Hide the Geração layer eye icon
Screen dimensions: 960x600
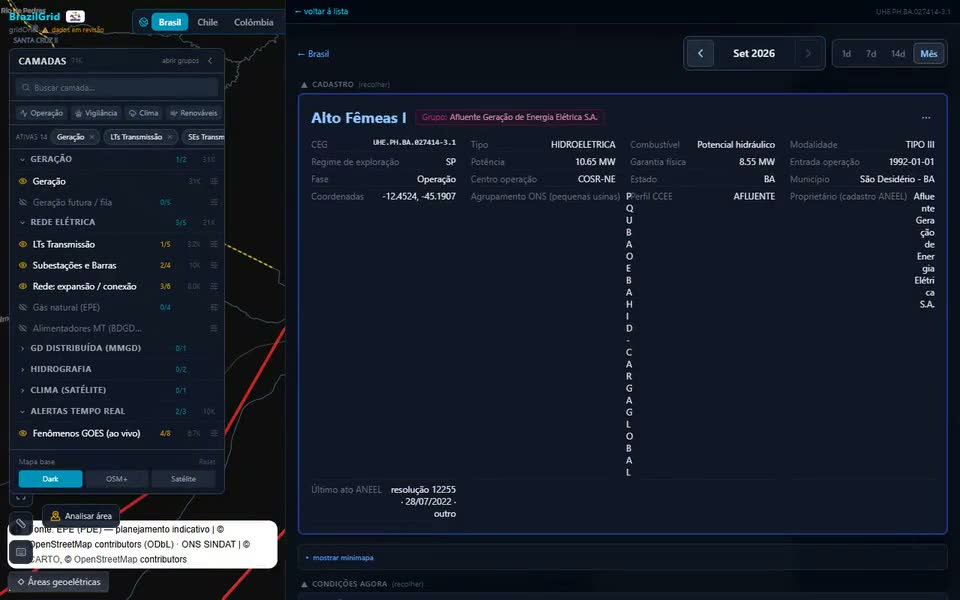click(x=23, y=181)
